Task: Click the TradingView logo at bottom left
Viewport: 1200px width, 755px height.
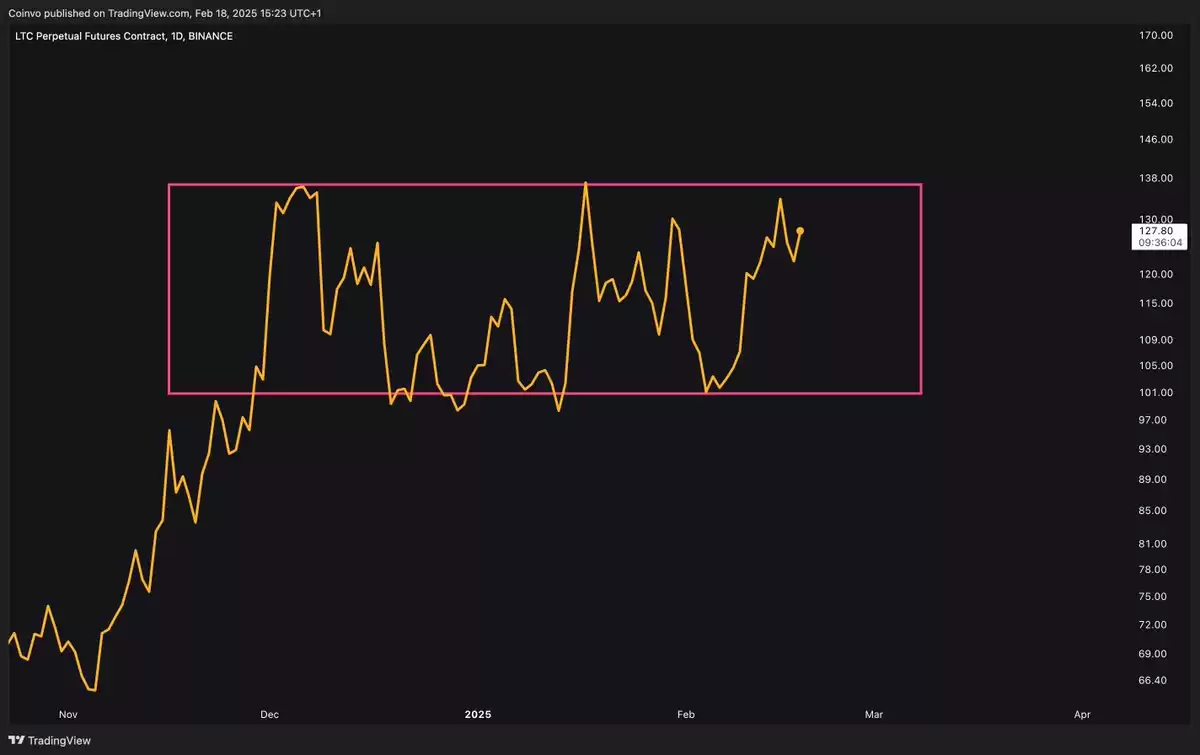Action: (x=49, y=741)
